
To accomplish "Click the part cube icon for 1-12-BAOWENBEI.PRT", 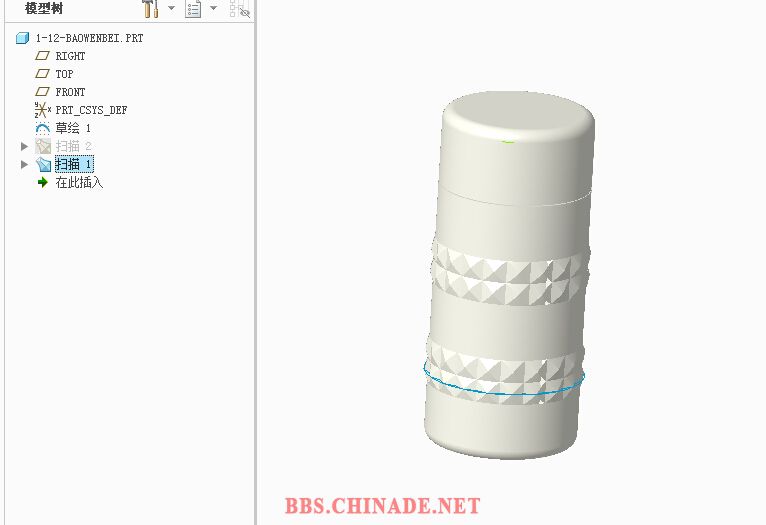I will (22, 38).
